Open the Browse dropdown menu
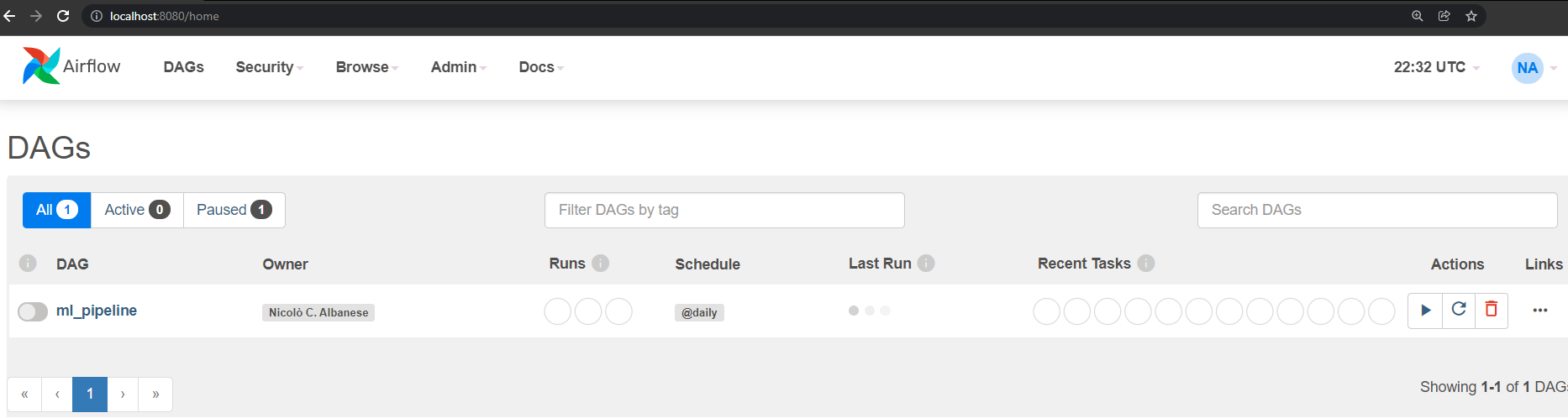 366,67
